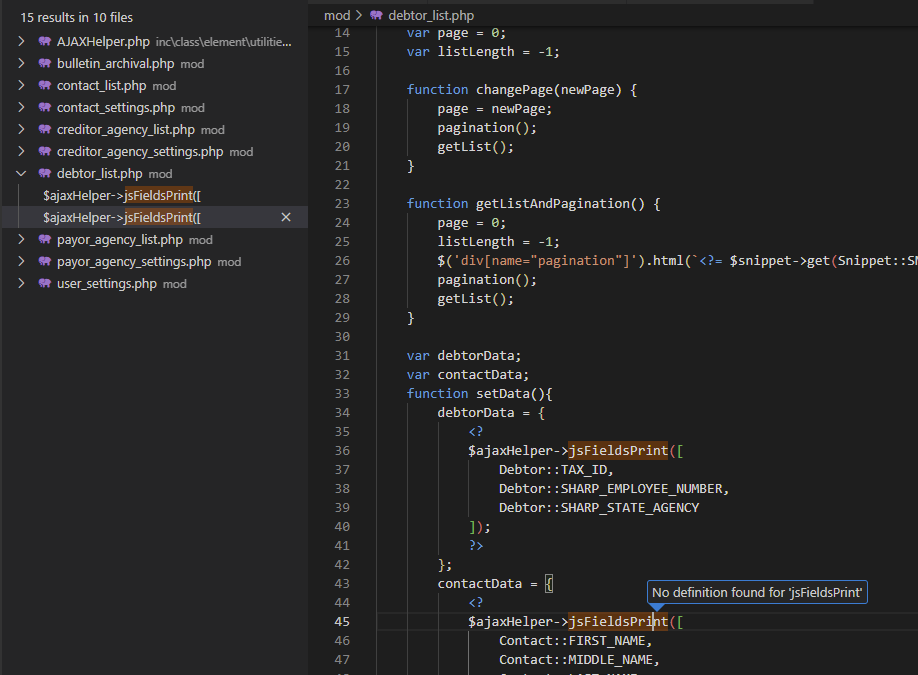The height and width of the screenshot is (675, 918).
Task: Collapse the debtor_list.php results group
Action: [22, 174]
